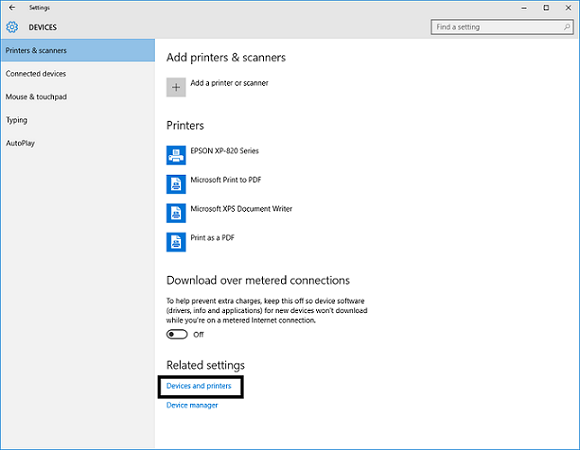Select the EPSON XP-820 Series printer icon

(x=176, y=155)
